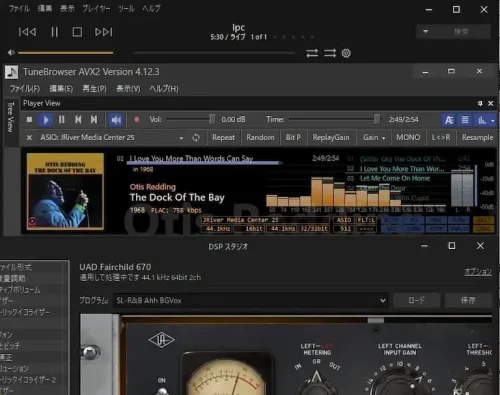Pause track in TuneBrowser Player View
This screenshot has height=395, width=500.
click(x=62, y=120)
